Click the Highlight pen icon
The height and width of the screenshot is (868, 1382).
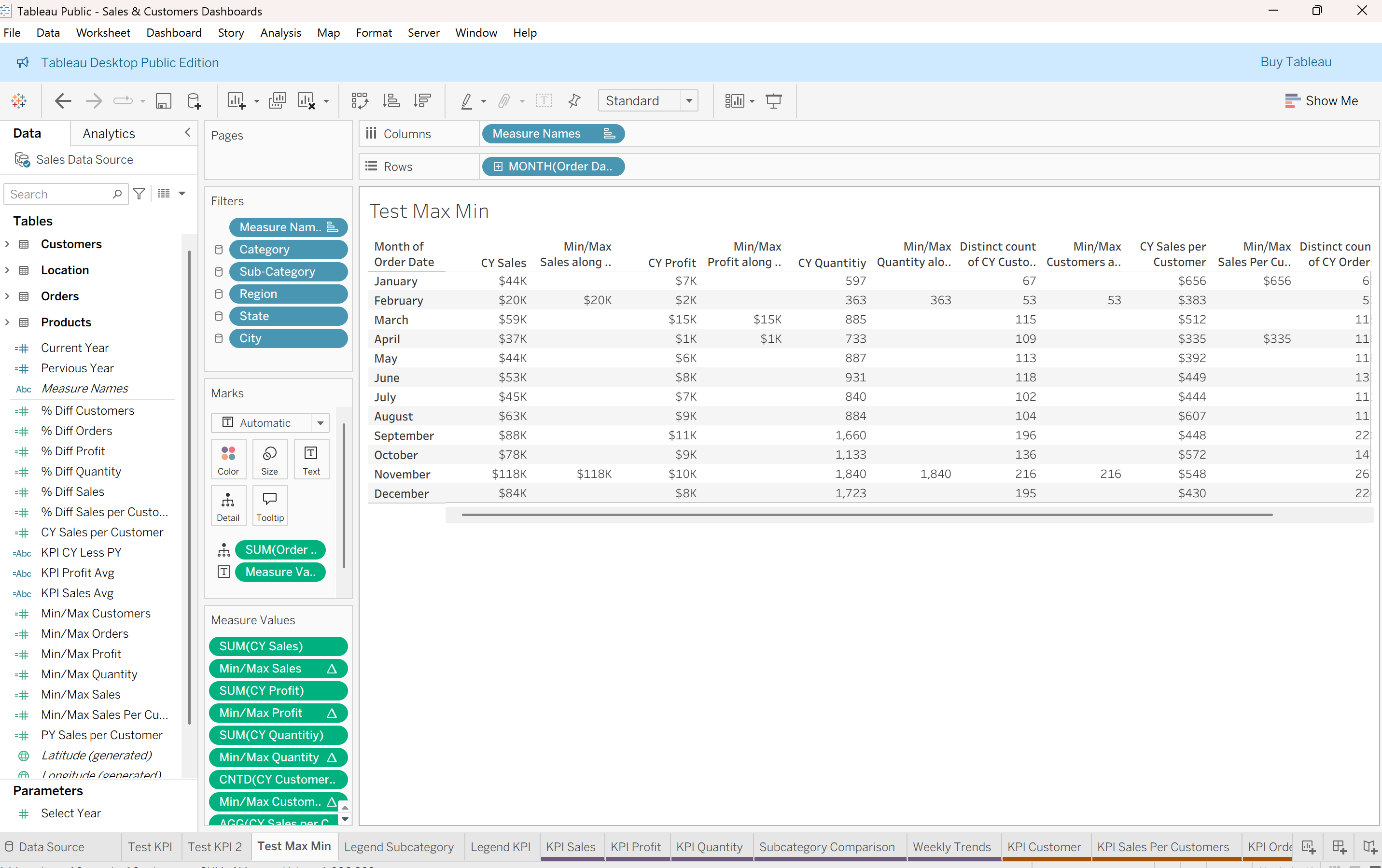[467, 101]
